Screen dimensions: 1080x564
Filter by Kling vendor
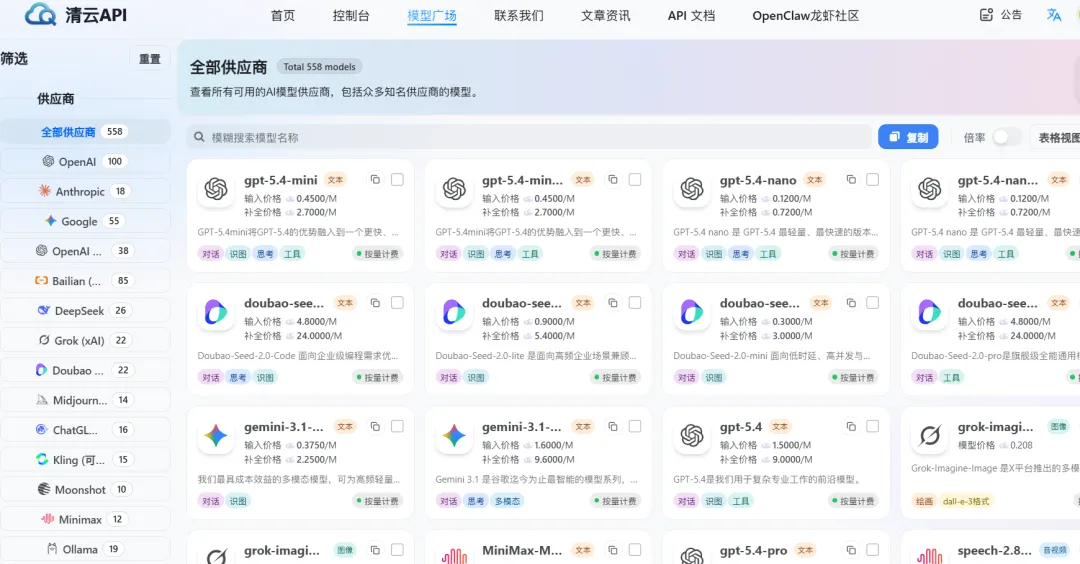[x=85, y=459]
